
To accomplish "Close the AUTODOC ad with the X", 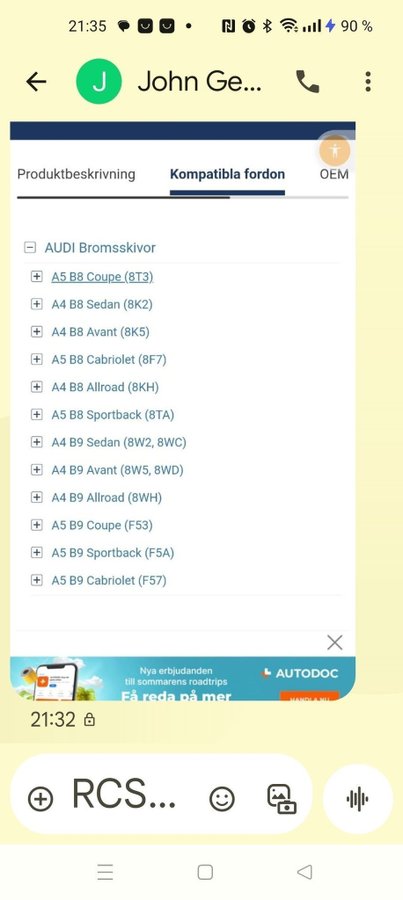I will click(335, 643).
